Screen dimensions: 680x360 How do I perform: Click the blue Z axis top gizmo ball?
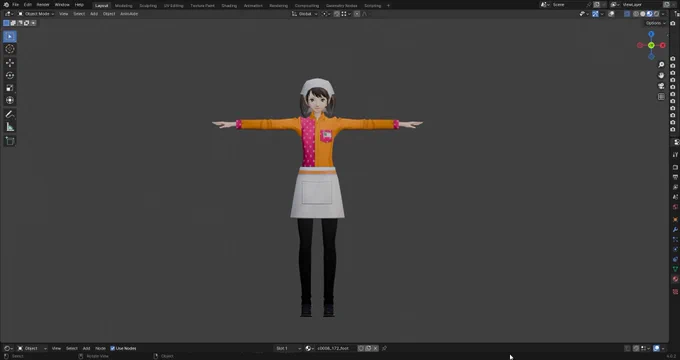(651, 34)
